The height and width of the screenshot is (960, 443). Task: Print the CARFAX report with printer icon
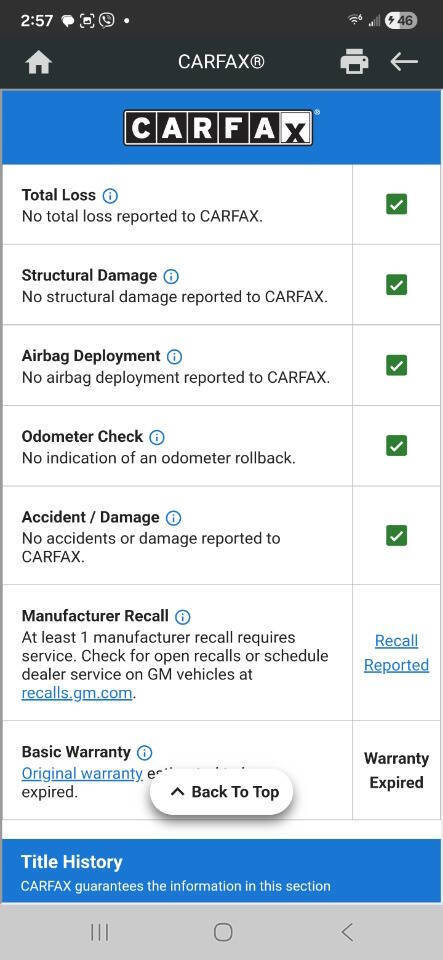(x=354, y=62)
